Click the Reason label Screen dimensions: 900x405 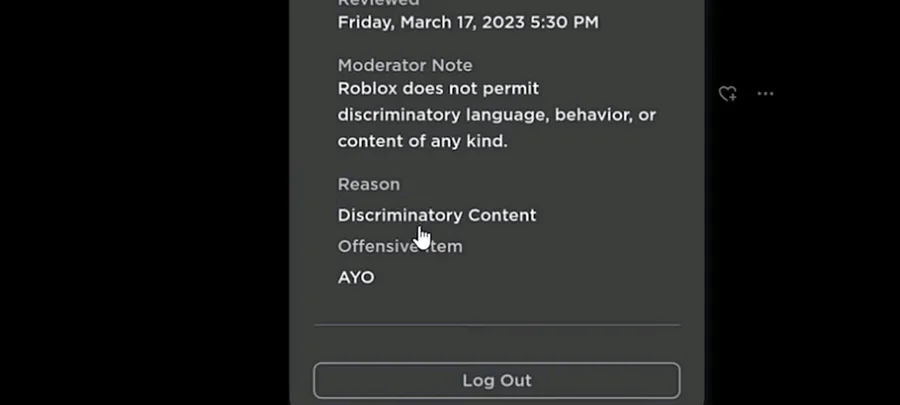[x=368, y=185]
